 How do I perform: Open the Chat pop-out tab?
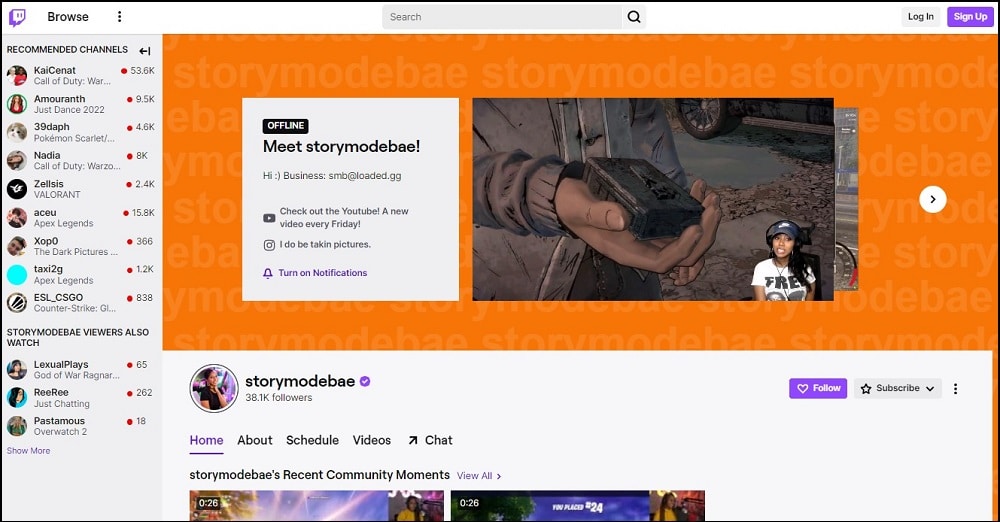[430, 440]
